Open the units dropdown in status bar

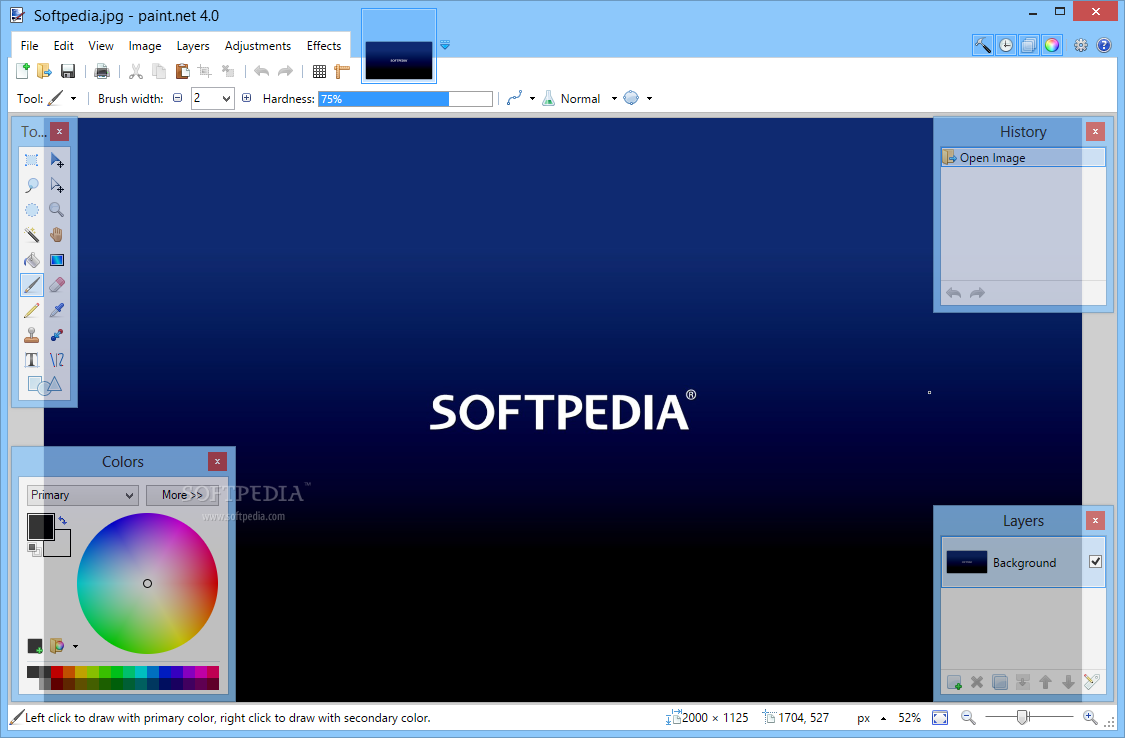point(883,718)
